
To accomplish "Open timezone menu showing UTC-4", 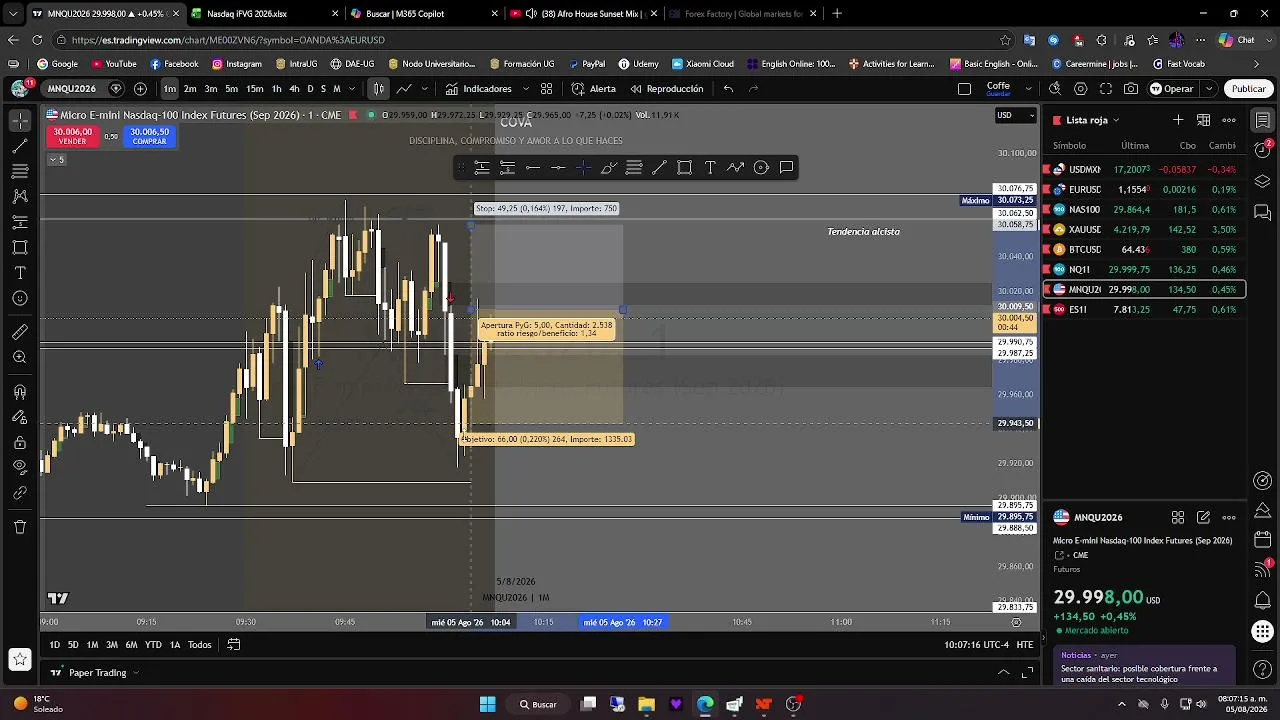I will pos(977,645).
